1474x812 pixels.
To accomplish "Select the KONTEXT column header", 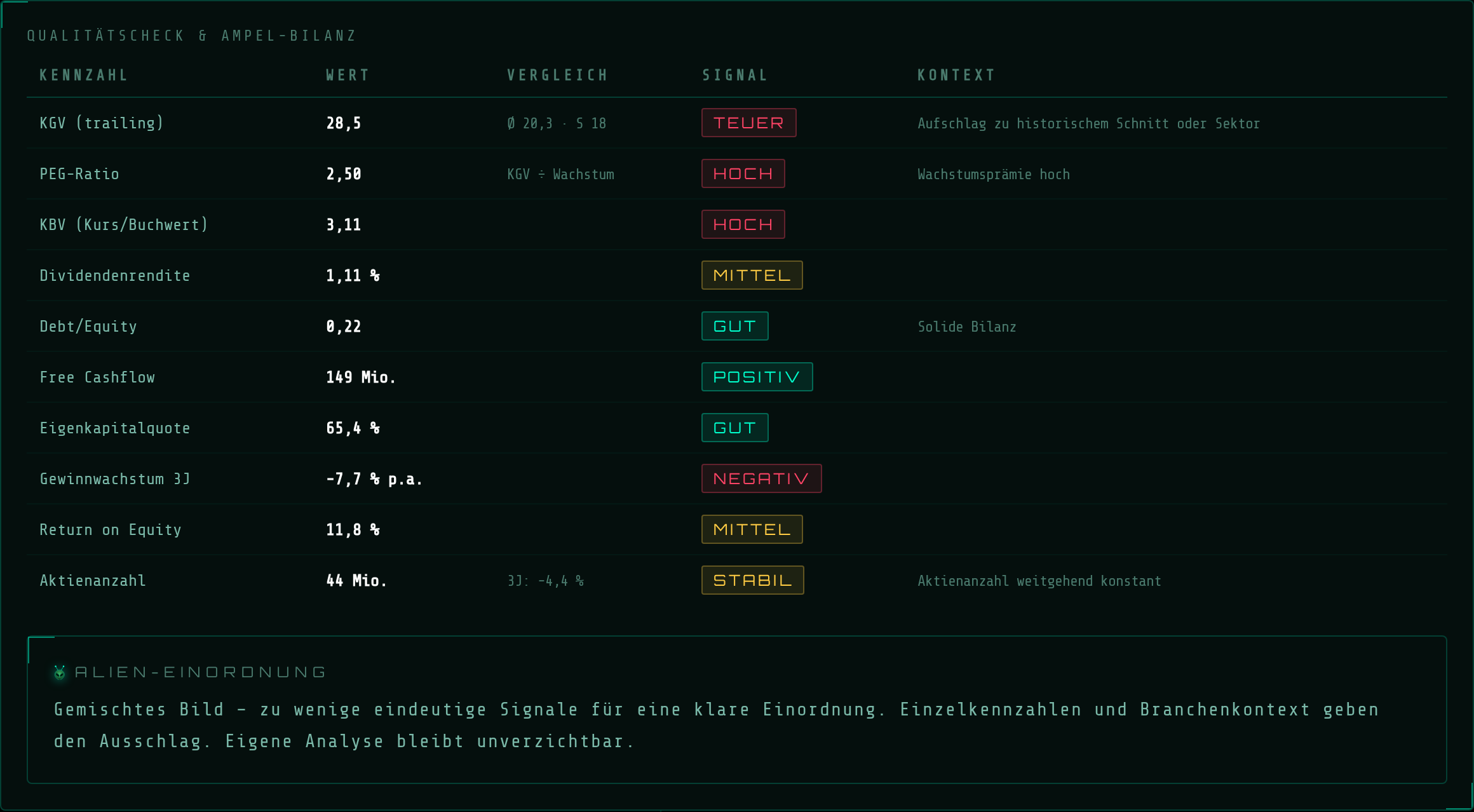I will point(956,75).
